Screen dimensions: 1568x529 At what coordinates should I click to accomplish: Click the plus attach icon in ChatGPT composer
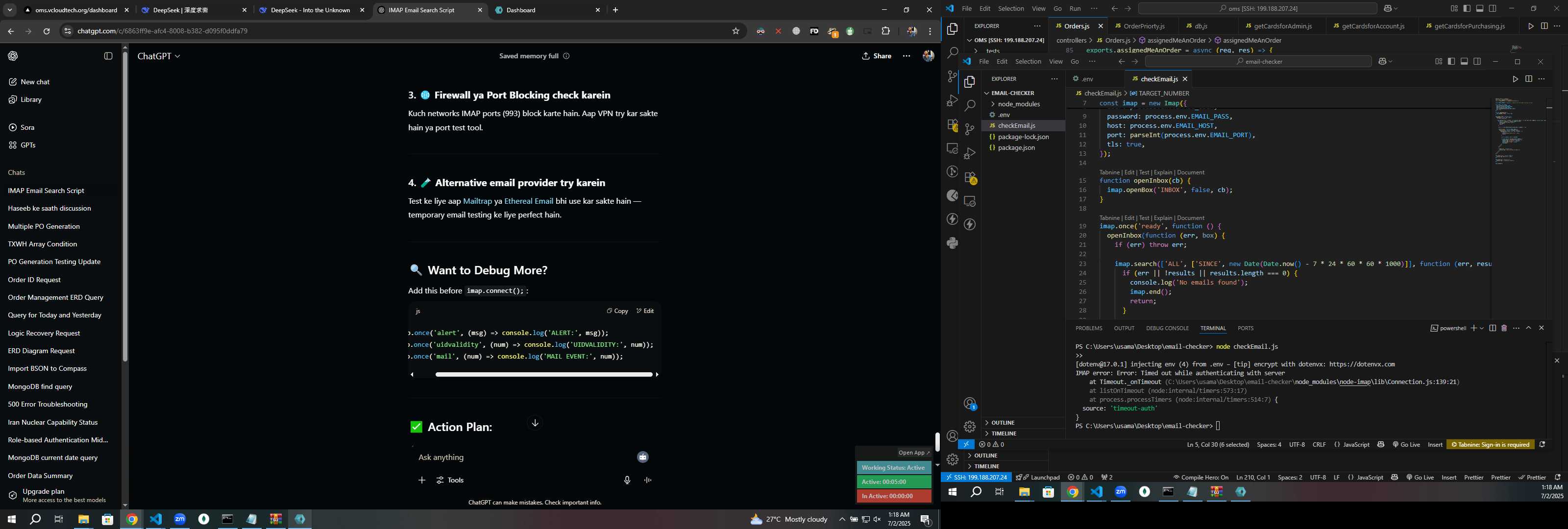tap(422, 481)
